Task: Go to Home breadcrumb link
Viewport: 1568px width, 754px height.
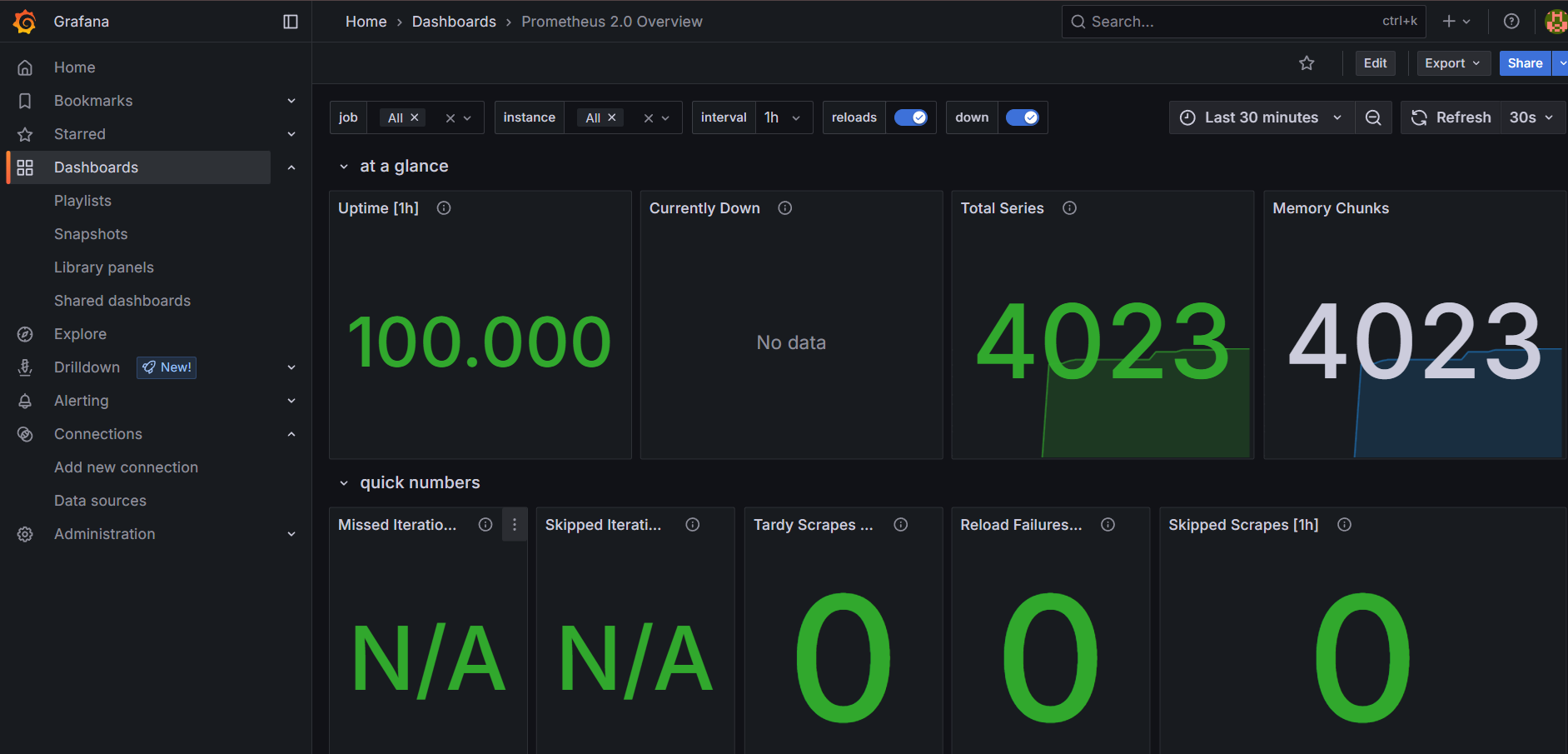Action: 366,22
